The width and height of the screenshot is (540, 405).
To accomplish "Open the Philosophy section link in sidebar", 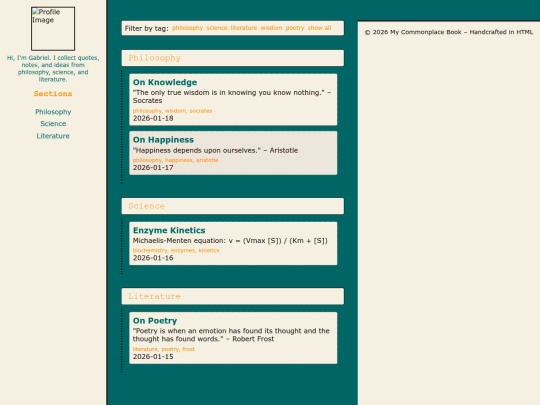I will [53, 112].
